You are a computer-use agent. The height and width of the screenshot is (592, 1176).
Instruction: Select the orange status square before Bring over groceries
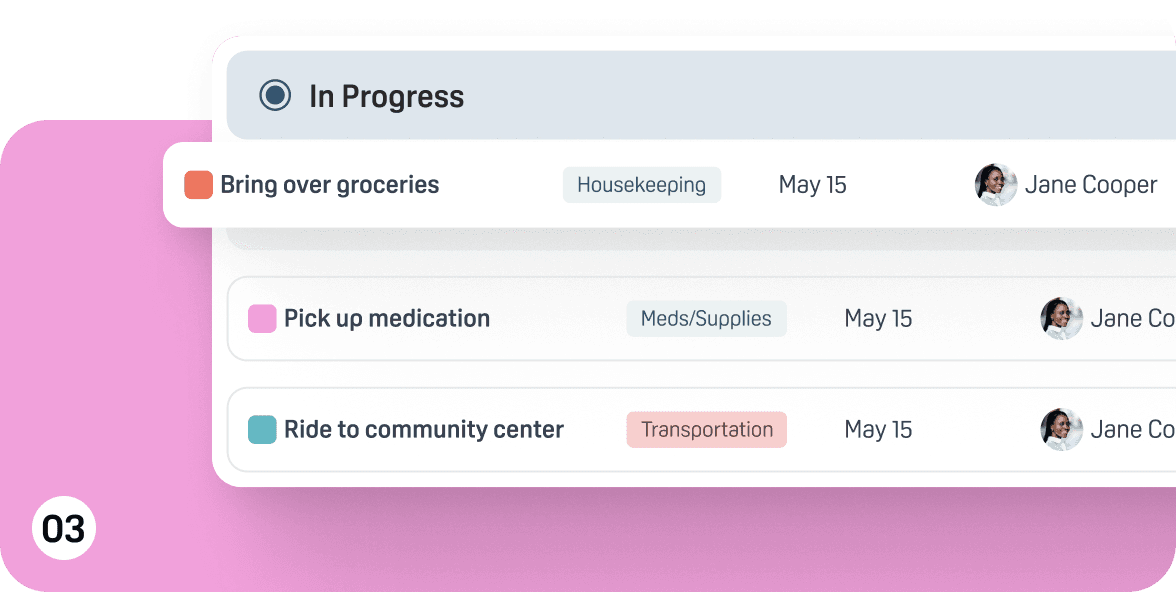tap(197, 184)
